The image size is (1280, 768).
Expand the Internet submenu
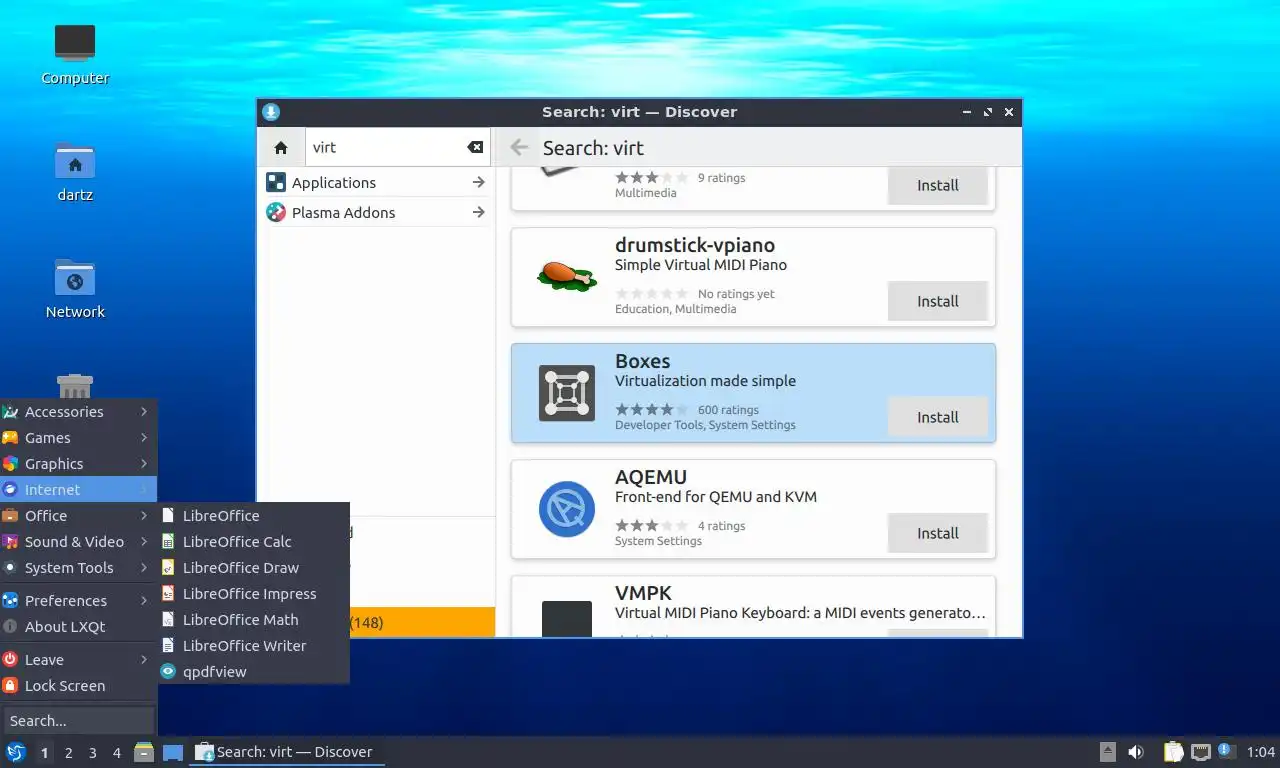click(x=78, y=490)
